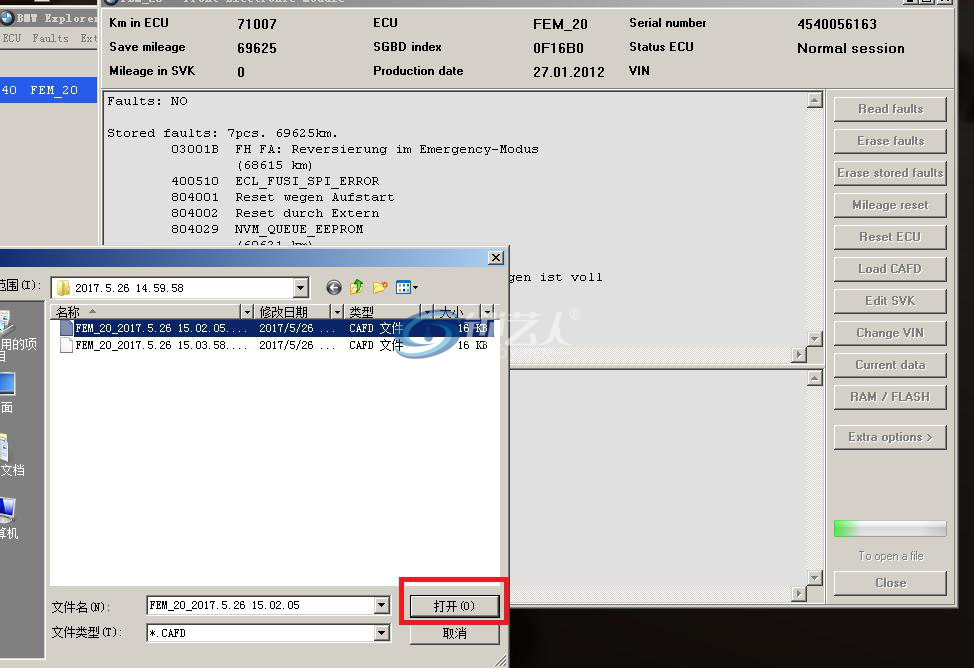974x668 pixels.
Task: Click the Read faults button
Action: tap(890, 109)
